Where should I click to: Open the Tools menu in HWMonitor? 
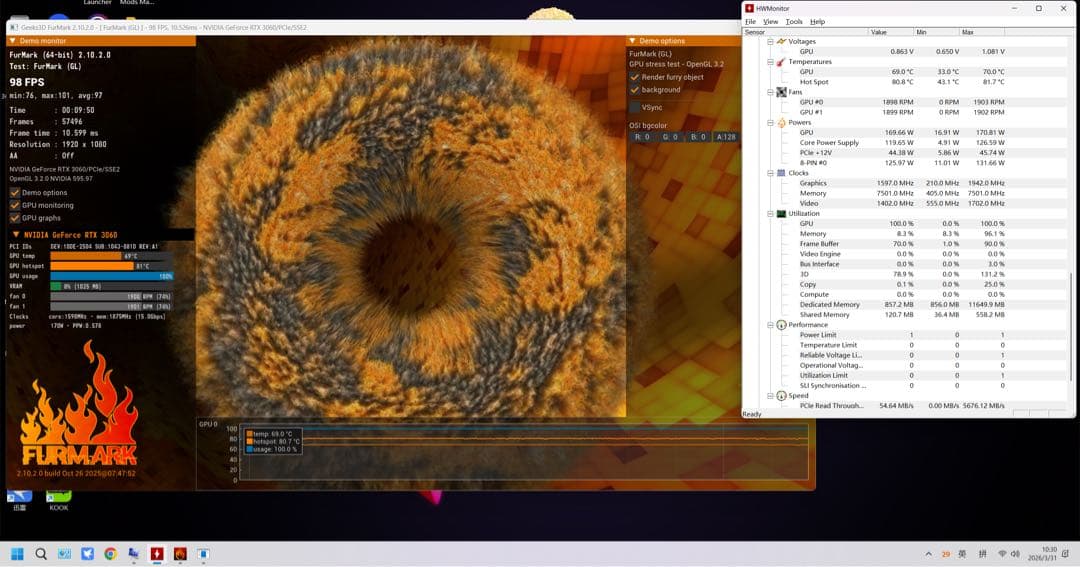tap(793, 22)
